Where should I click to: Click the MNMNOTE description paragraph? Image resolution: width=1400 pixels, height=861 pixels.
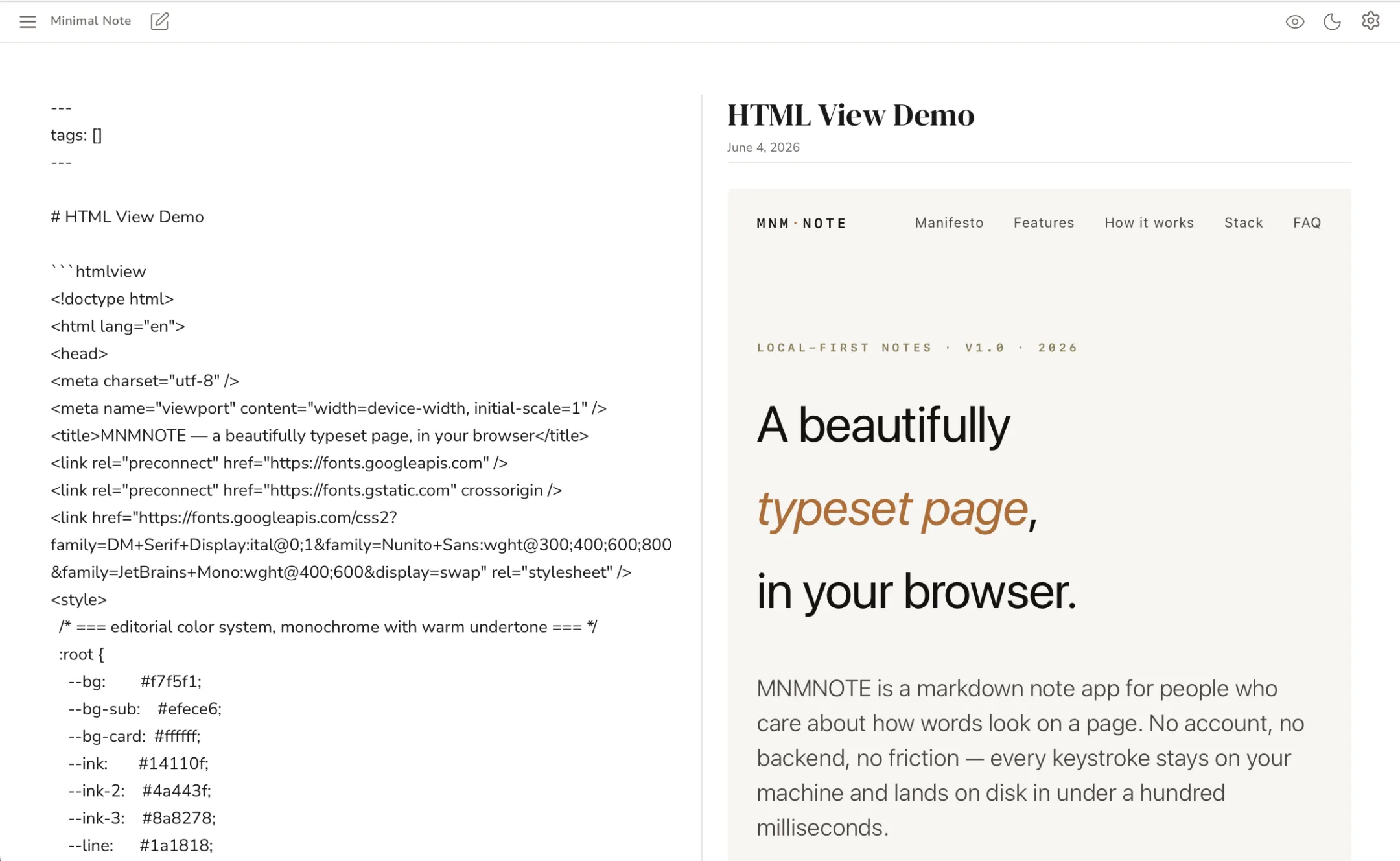pos(1030,758)
